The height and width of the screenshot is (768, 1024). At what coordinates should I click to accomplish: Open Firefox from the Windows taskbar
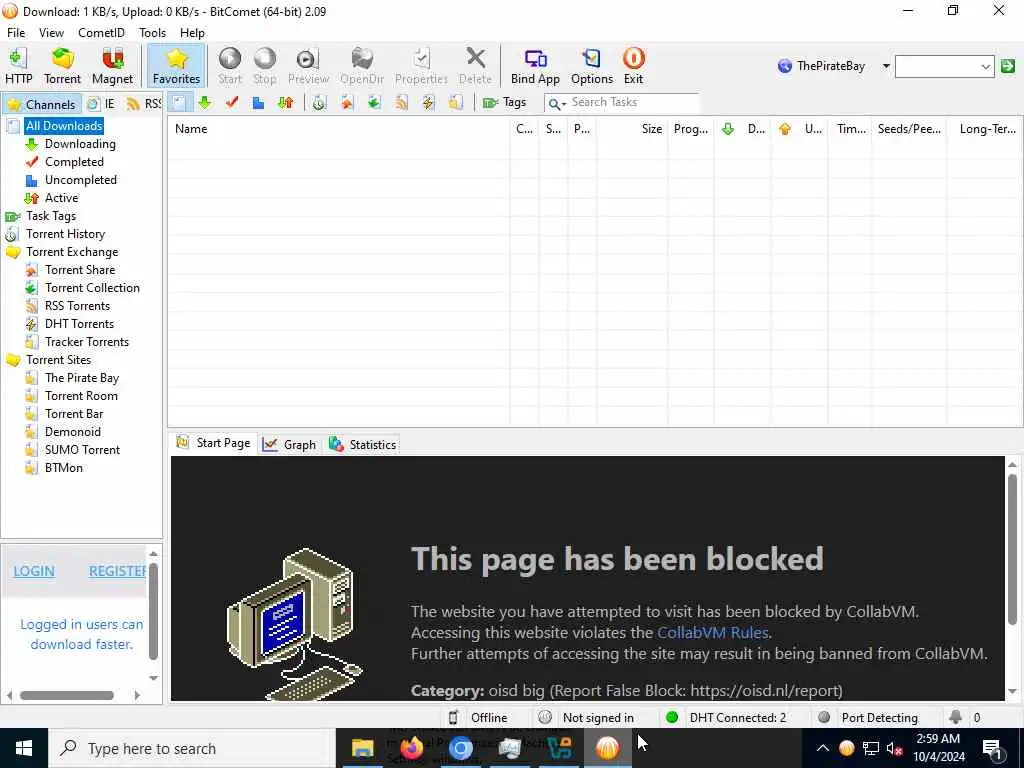pos(411,748)
